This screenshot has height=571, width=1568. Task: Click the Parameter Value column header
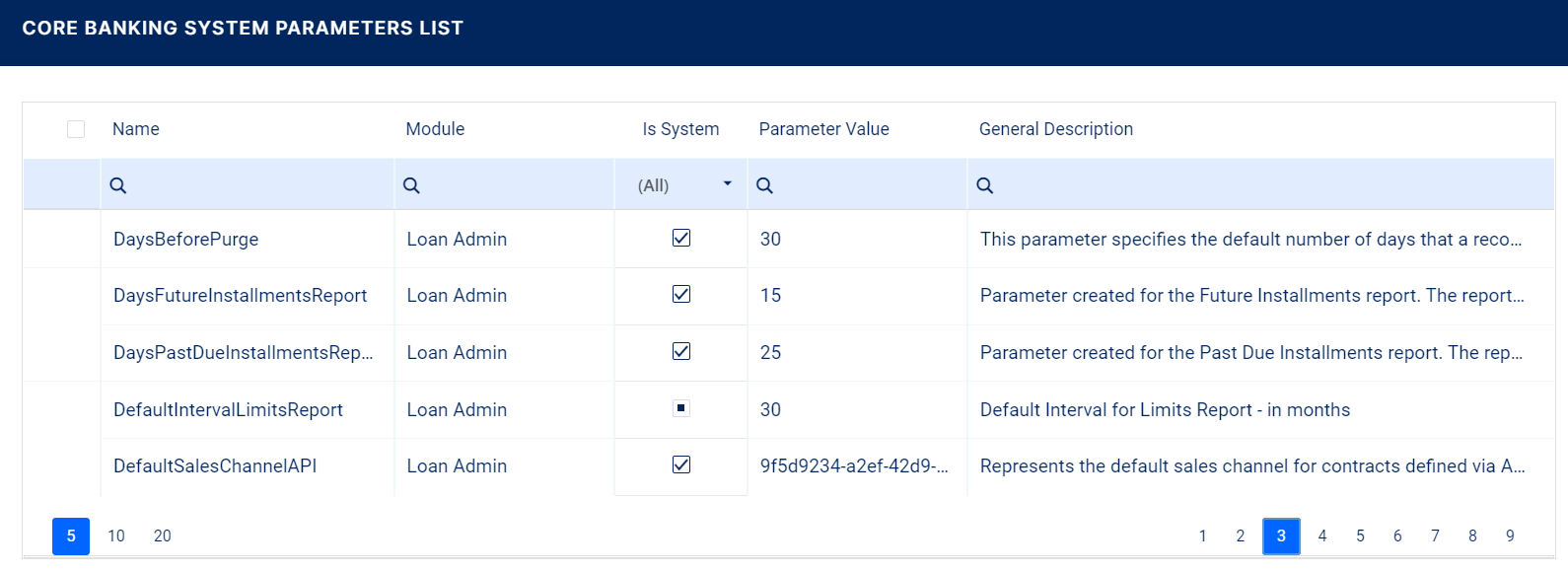[x=823, y=129]
